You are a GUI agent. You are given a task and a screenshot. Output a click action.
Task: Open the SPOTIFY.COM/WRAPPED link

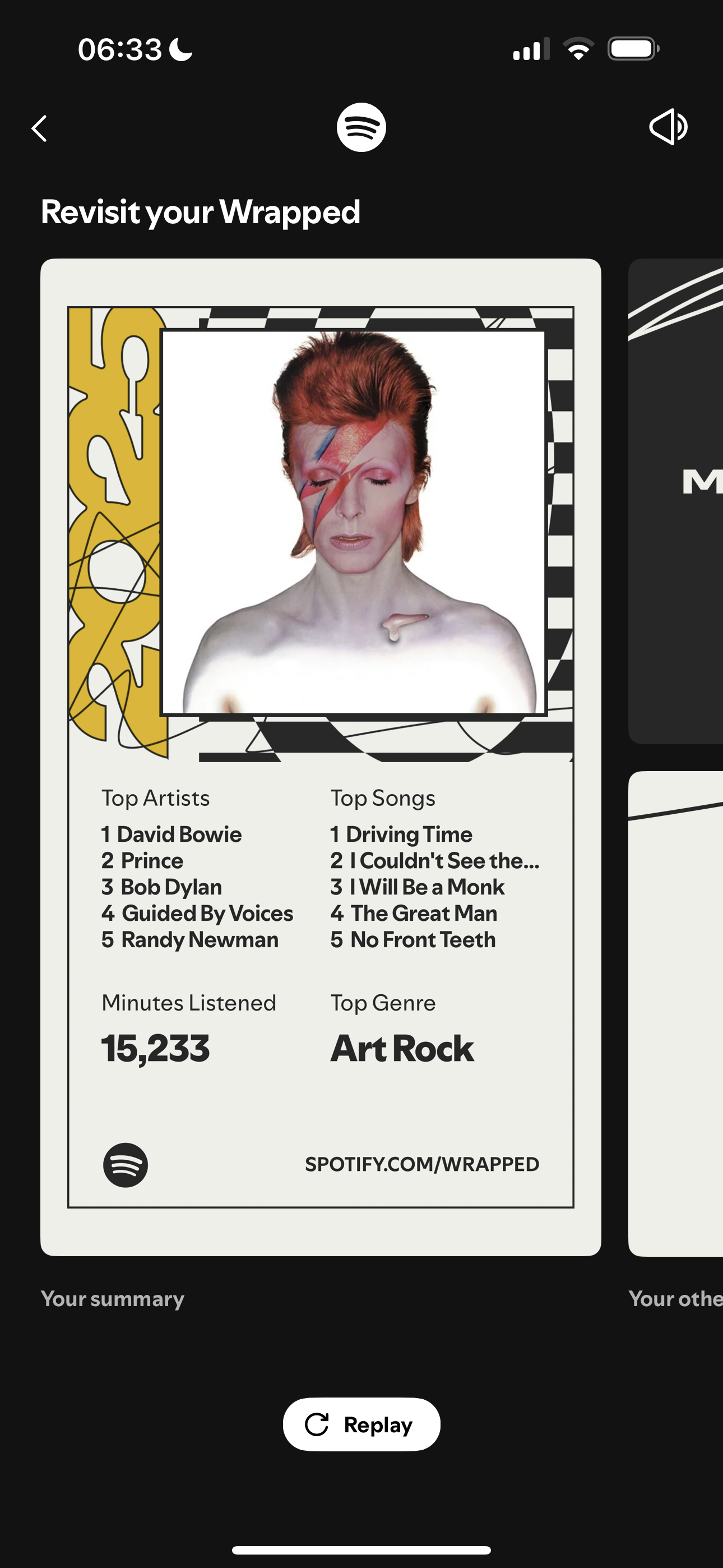[x=421, y=1164]
